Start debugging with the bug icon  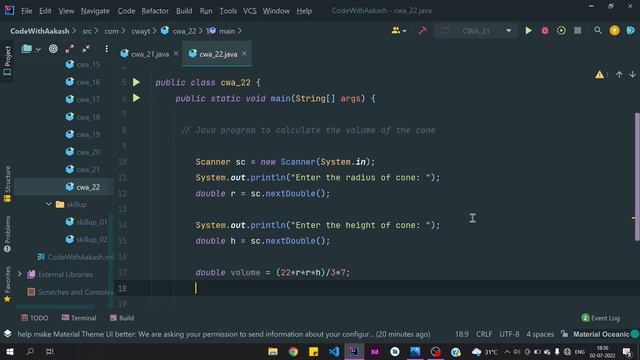coord(544,31)
